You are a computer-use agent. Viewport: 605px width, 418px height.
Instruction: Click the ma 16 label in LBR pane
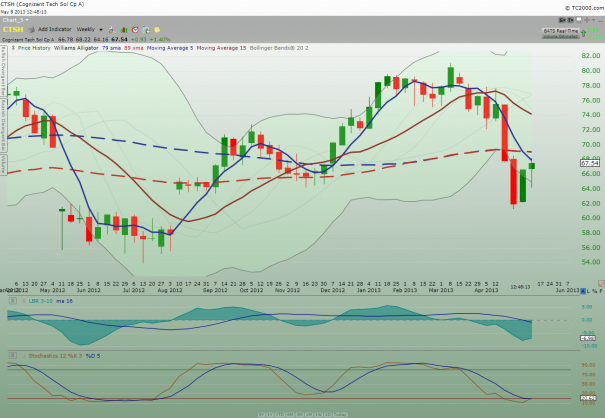click(x=64, y=301)
